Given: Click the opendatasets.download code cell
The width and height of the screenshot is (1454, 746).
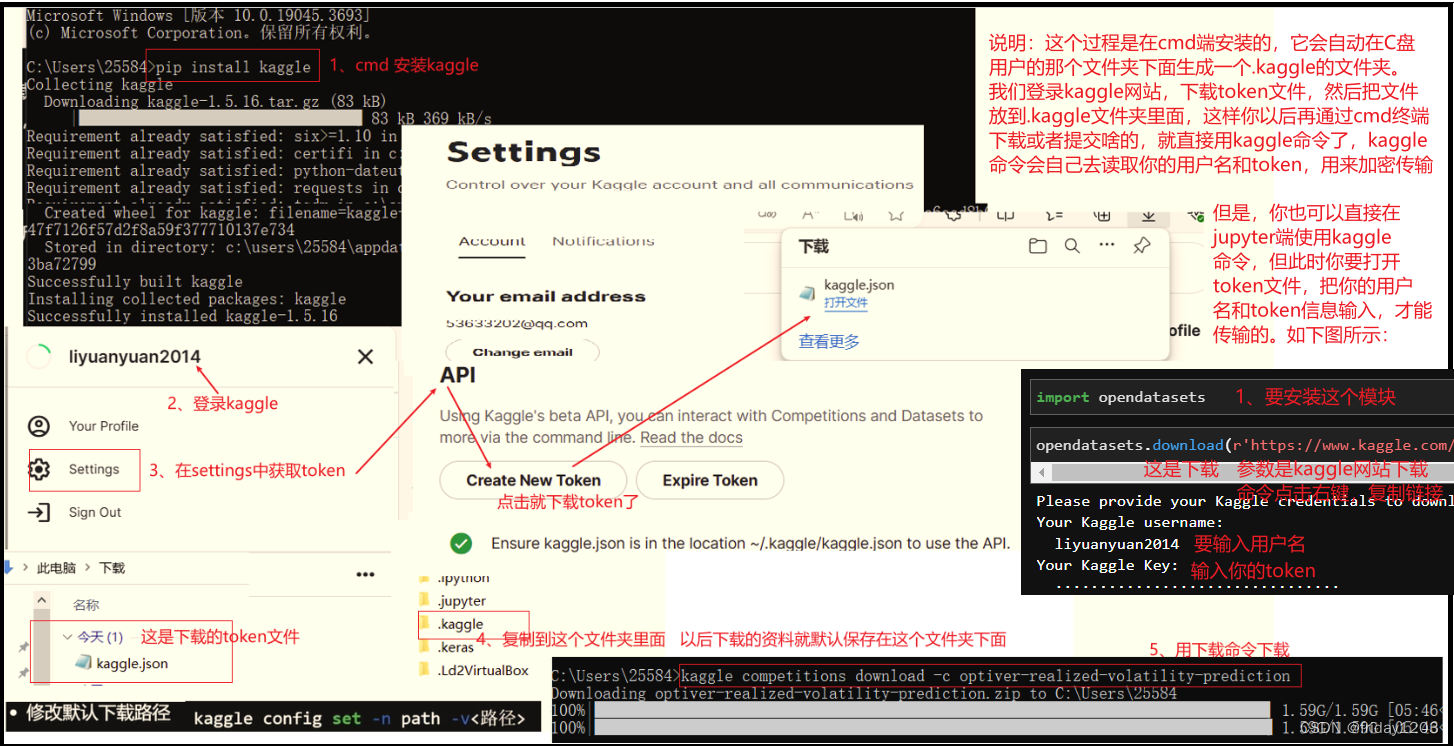Looking at the screenshot, I should (x=1242, y=445).
